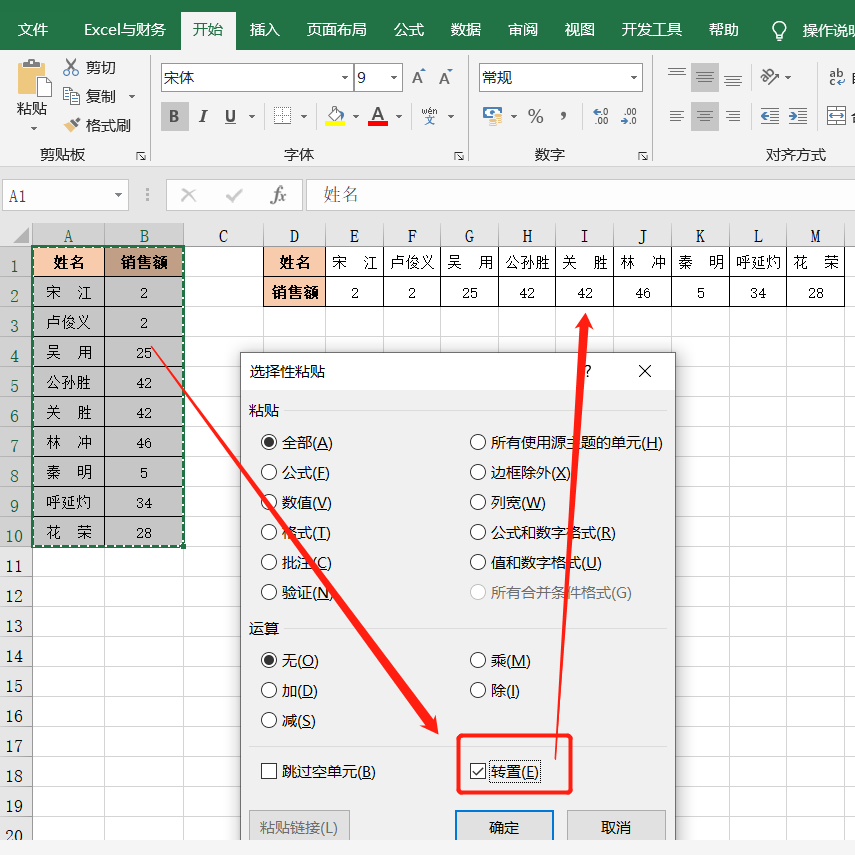Open the Paste button dropdown arrow
The height and width of the screenshot is (855, 855).
coord(34,129)
